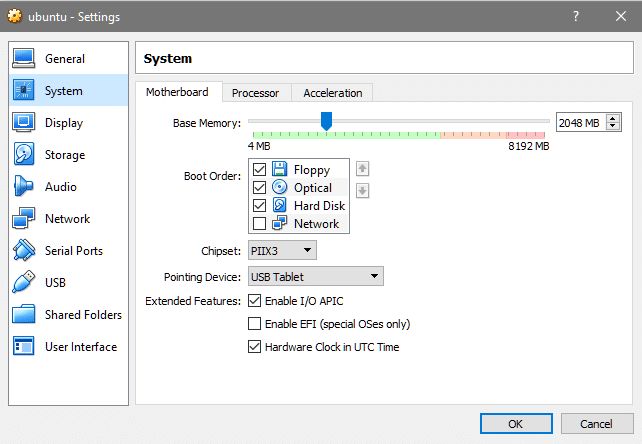
Task: Open the USB settings category
Action: [68, 282]
